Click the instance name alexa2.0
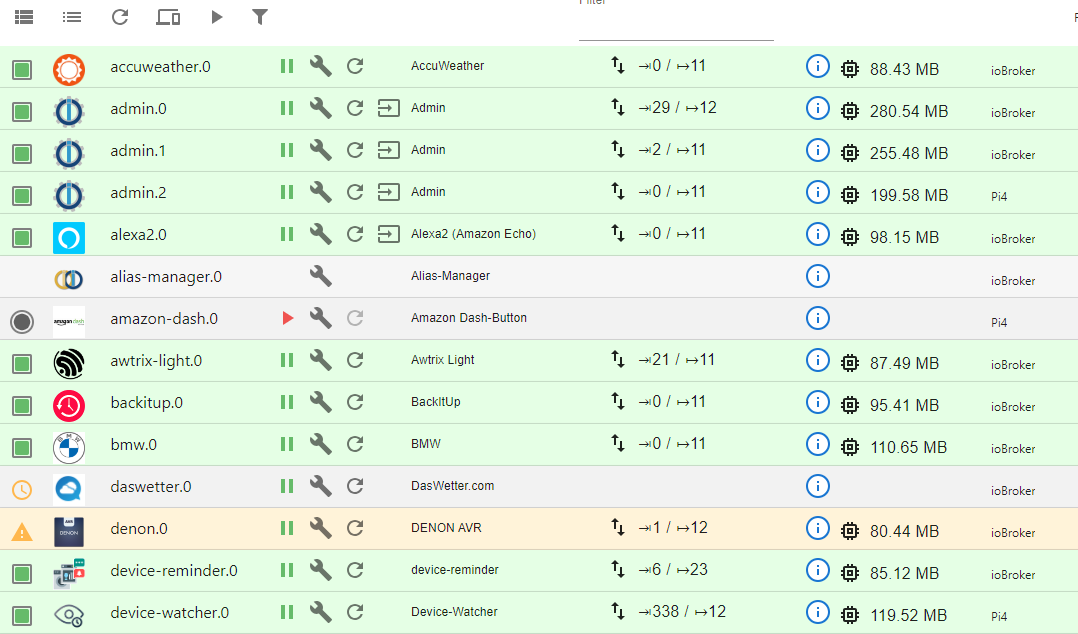Image resolution: width=1078 pixels, height=634 pixels. pyautogui.click(x=138, y=234)
